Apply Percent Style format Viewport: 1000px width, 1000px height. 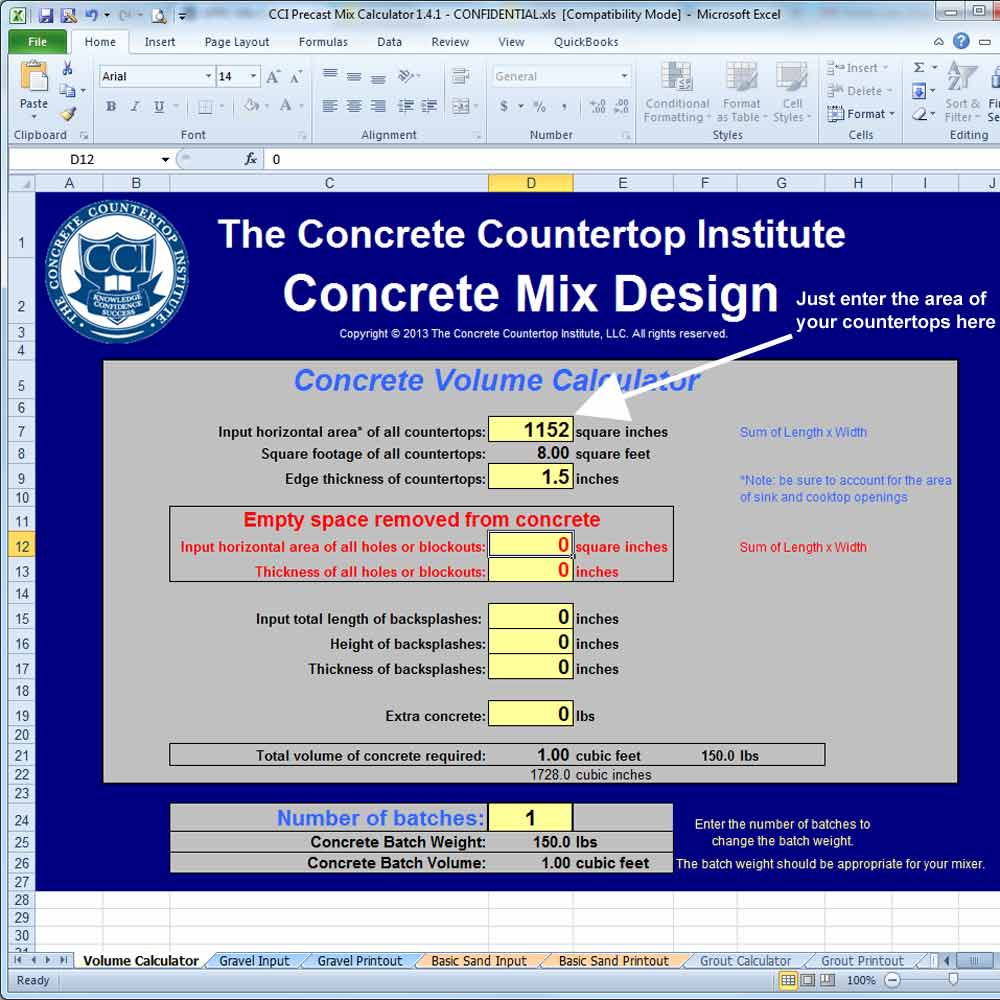[540, 106]
